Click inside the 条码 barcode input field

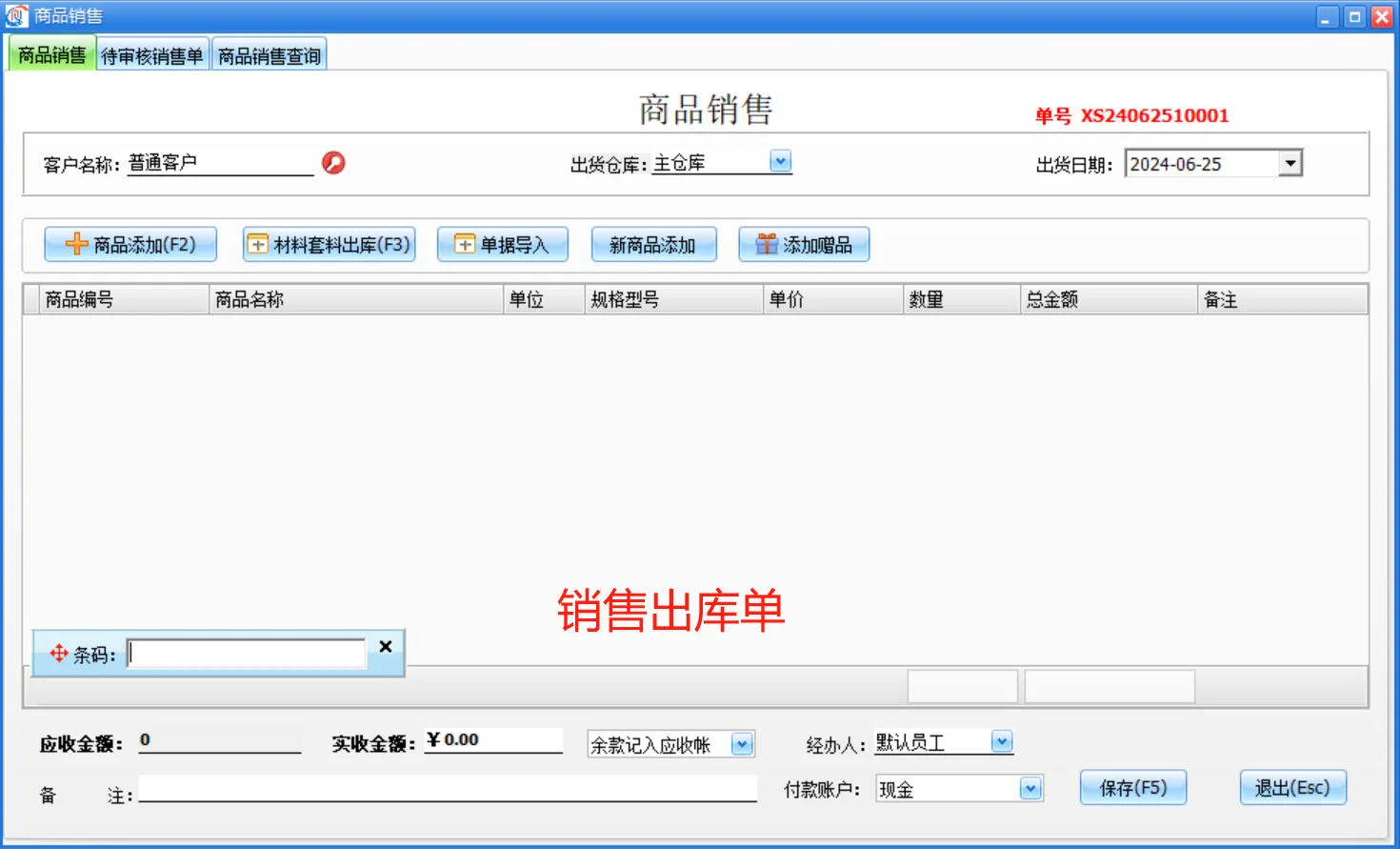[x=246, y=653]
